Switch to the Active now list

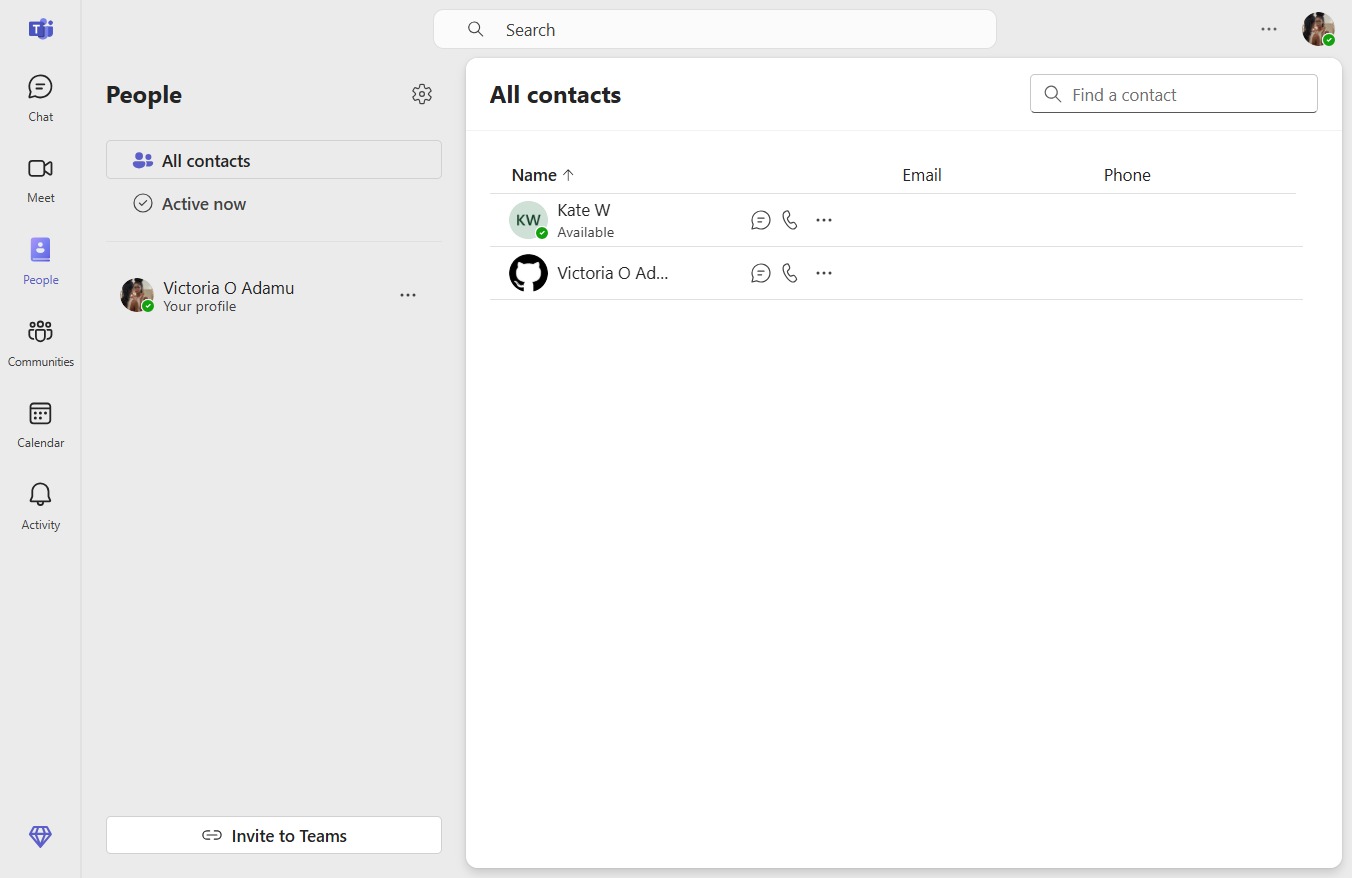click(x=274, y=204)
